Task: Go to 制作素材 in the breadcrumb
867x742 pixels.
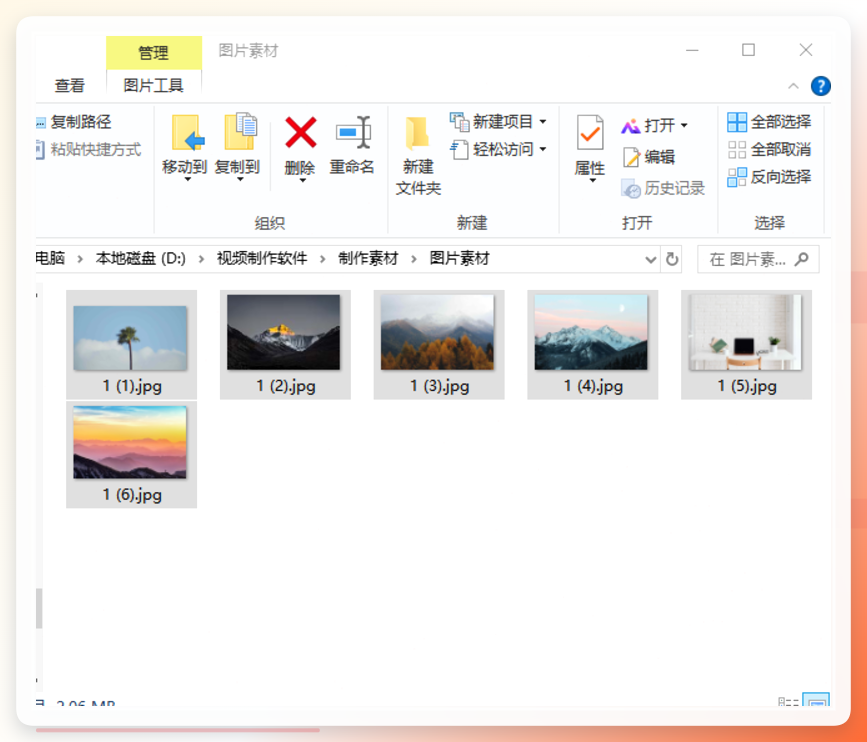Action: [x=368, y=258]
